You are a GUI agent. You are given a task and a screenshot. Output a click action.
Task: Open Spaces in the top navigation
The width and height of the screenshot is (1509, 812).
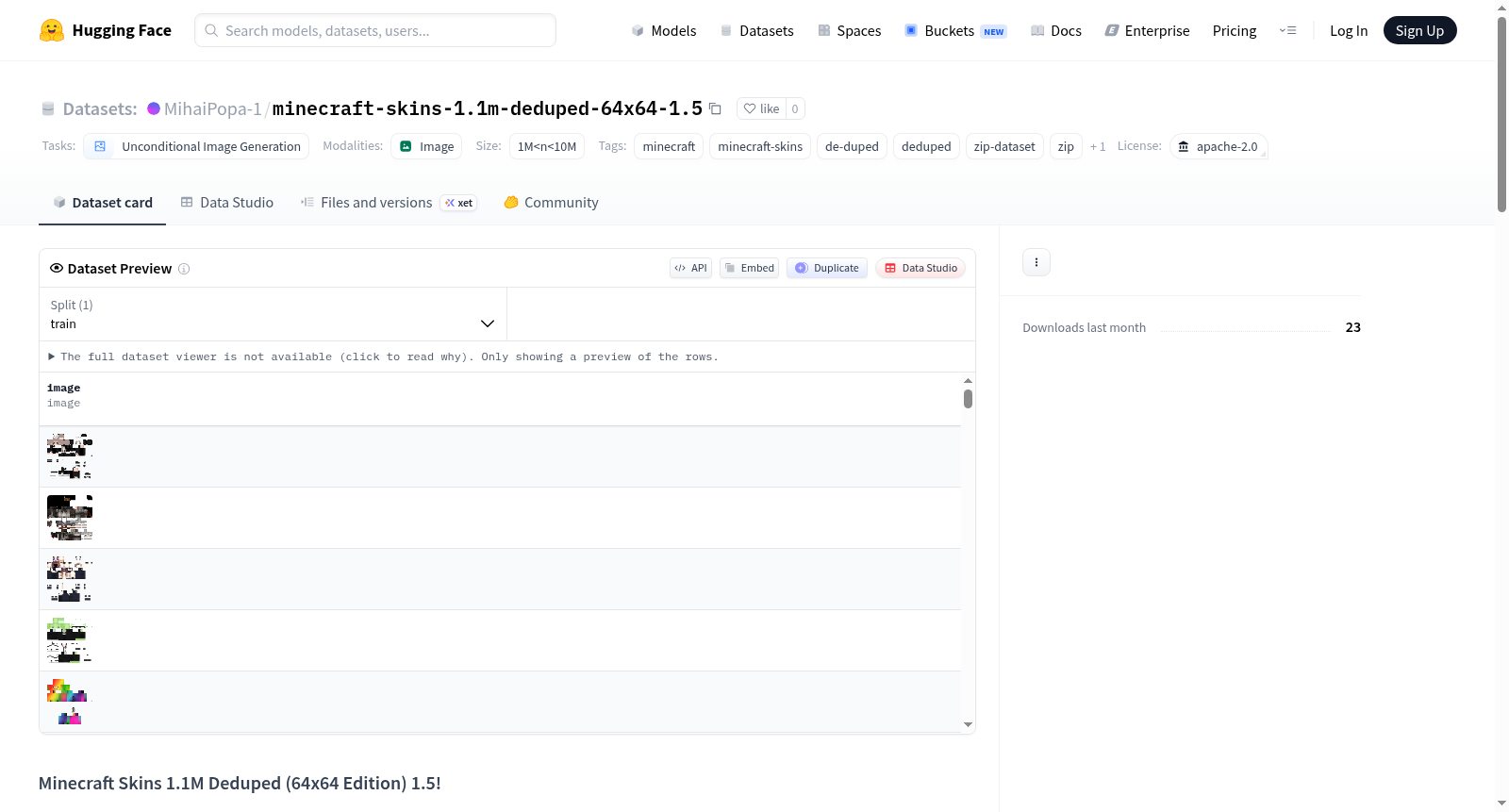[x=850, y=30]
